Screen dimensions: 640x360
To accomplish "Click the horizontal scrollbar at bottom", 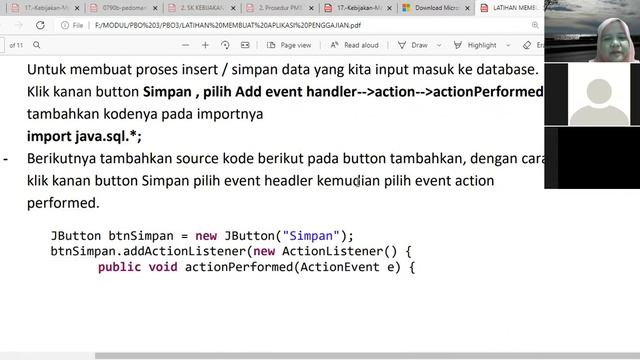I will coord(367,356).
